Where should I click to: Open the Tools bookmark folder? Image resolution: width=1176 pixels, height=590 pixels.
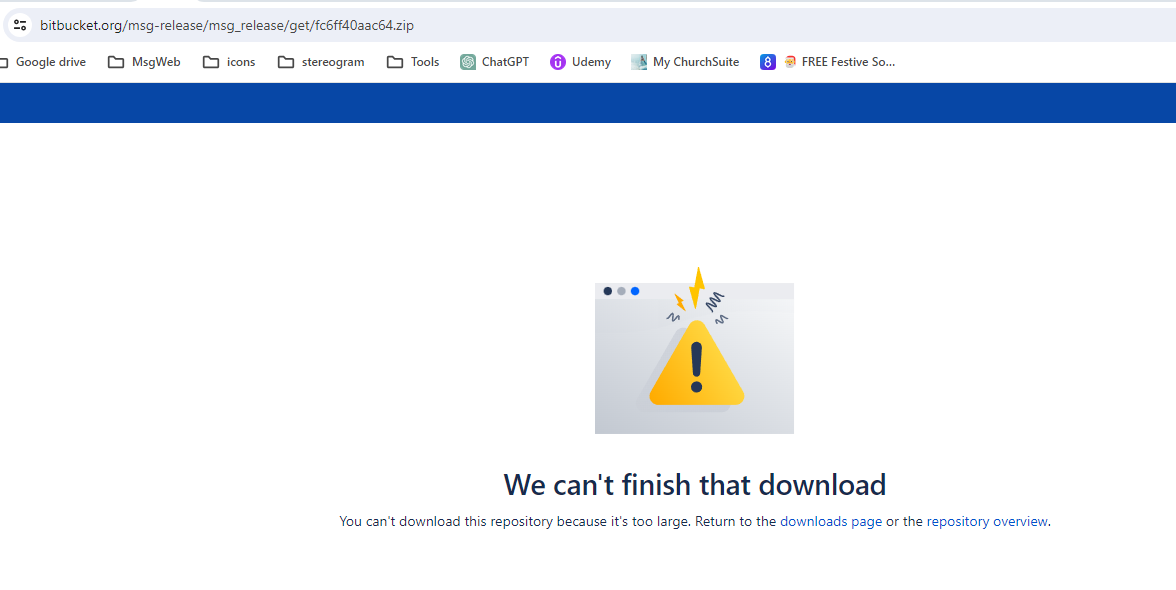[x=412, y=62]
